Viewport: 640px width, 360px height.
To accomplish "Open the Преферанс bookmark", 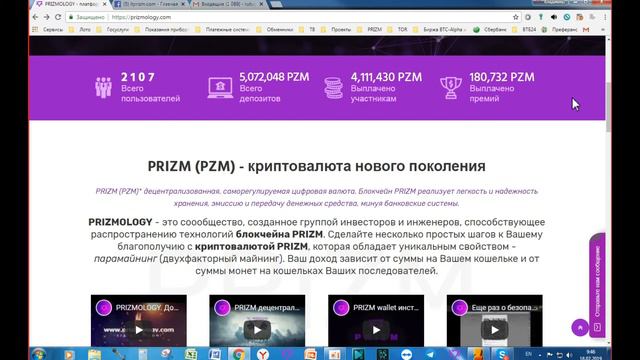I will (x=560, y=29).
